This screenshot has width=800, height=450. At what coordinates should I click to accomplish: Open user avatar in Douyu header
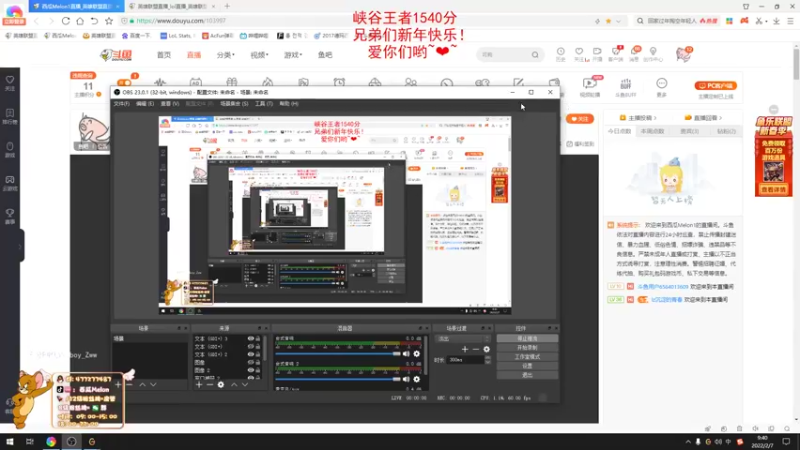[684, 54]
